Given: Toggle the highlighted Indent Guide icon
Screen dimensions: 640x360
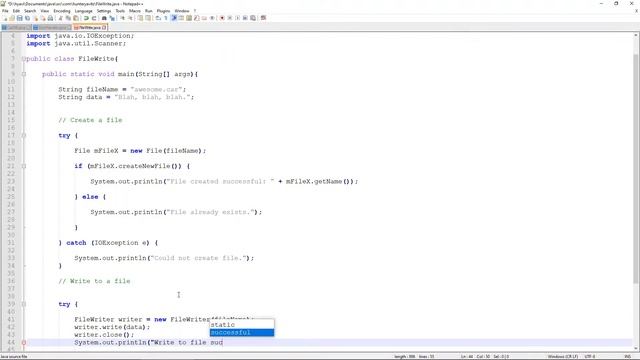Looking at the screenshot, I should click(x=174, y=18).
